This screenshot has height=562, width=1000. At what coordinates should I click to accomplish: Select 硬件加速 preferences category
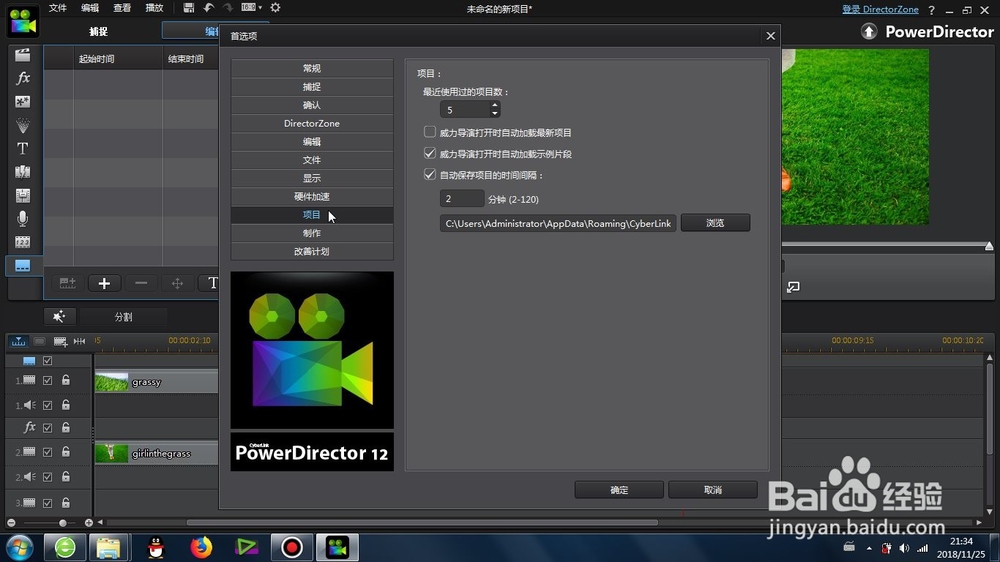tap(312, 196)
